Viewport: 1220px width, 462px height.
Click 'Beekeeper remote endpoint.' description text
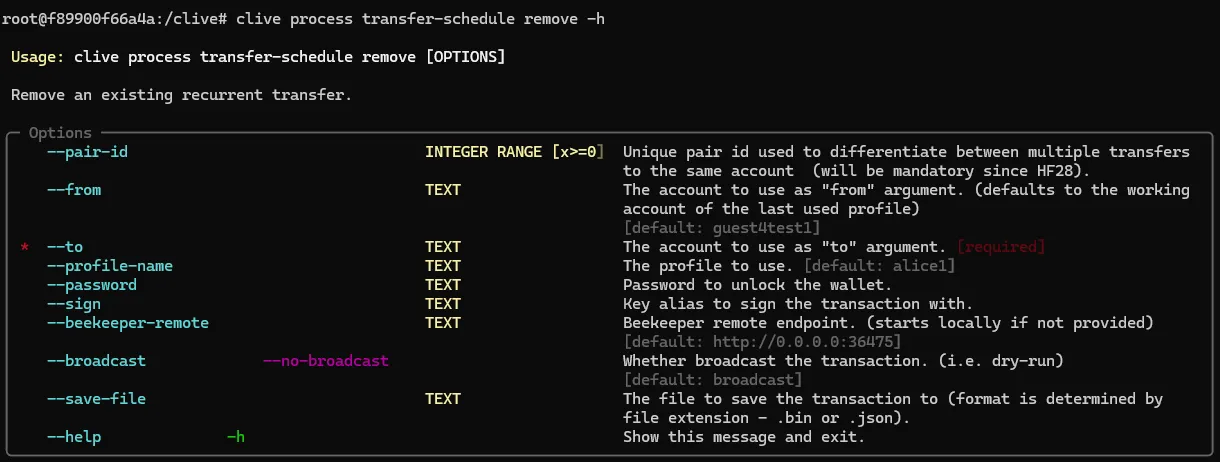[x=740, y=323]
